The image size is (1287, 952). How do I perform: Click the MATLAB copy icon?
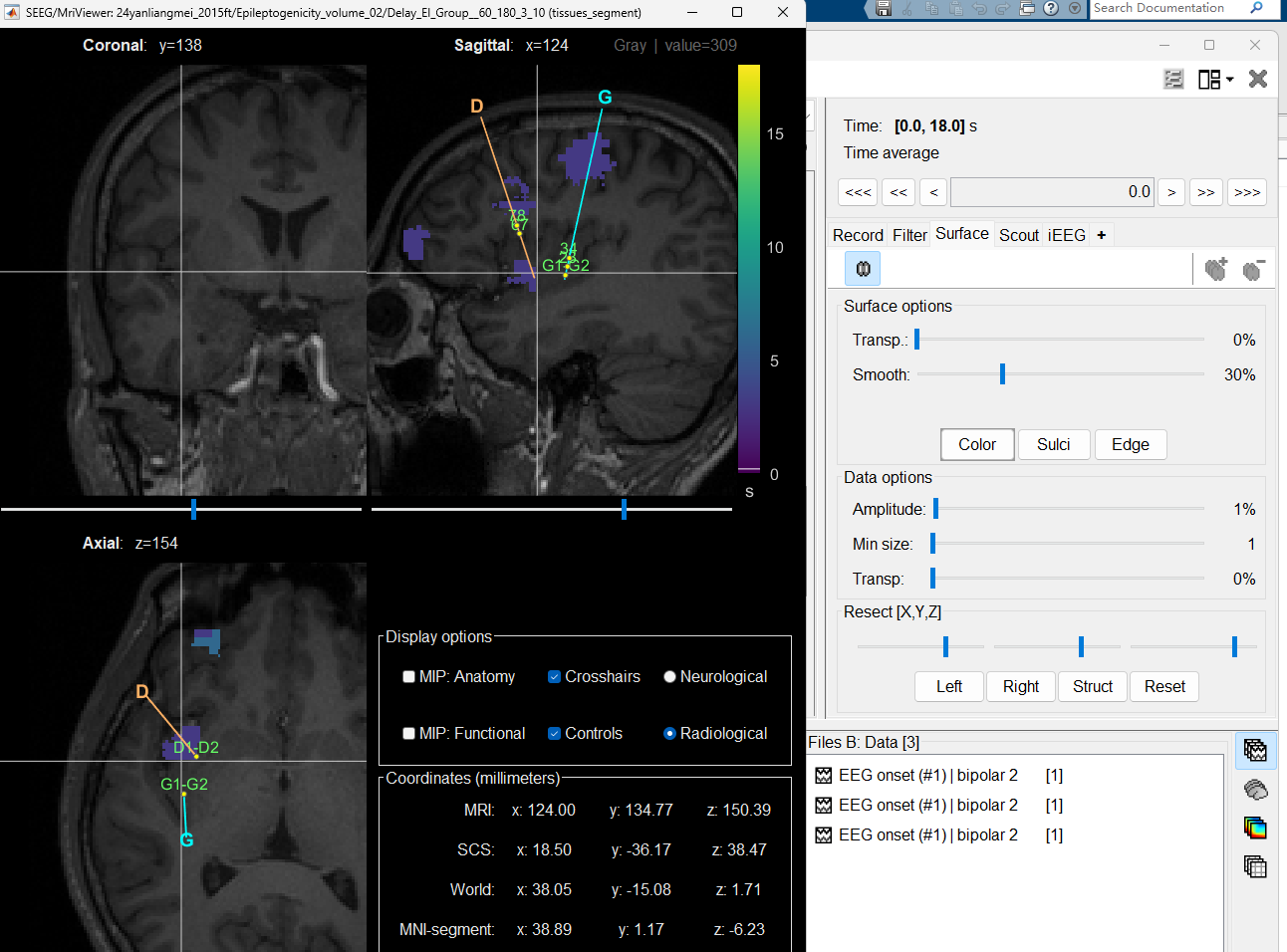(931, 8)
